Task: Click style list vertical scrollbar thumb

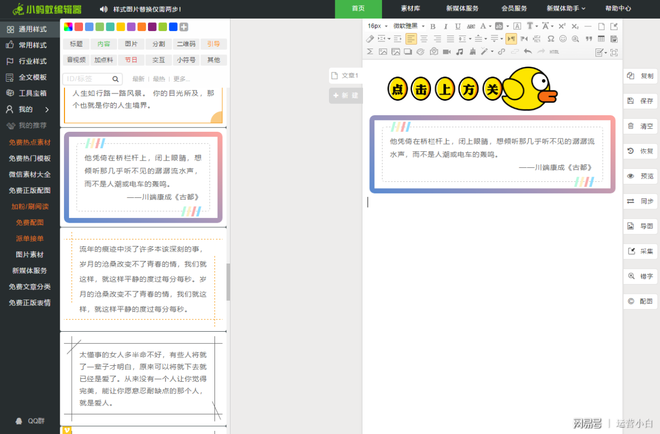Action: pos(228,282)
